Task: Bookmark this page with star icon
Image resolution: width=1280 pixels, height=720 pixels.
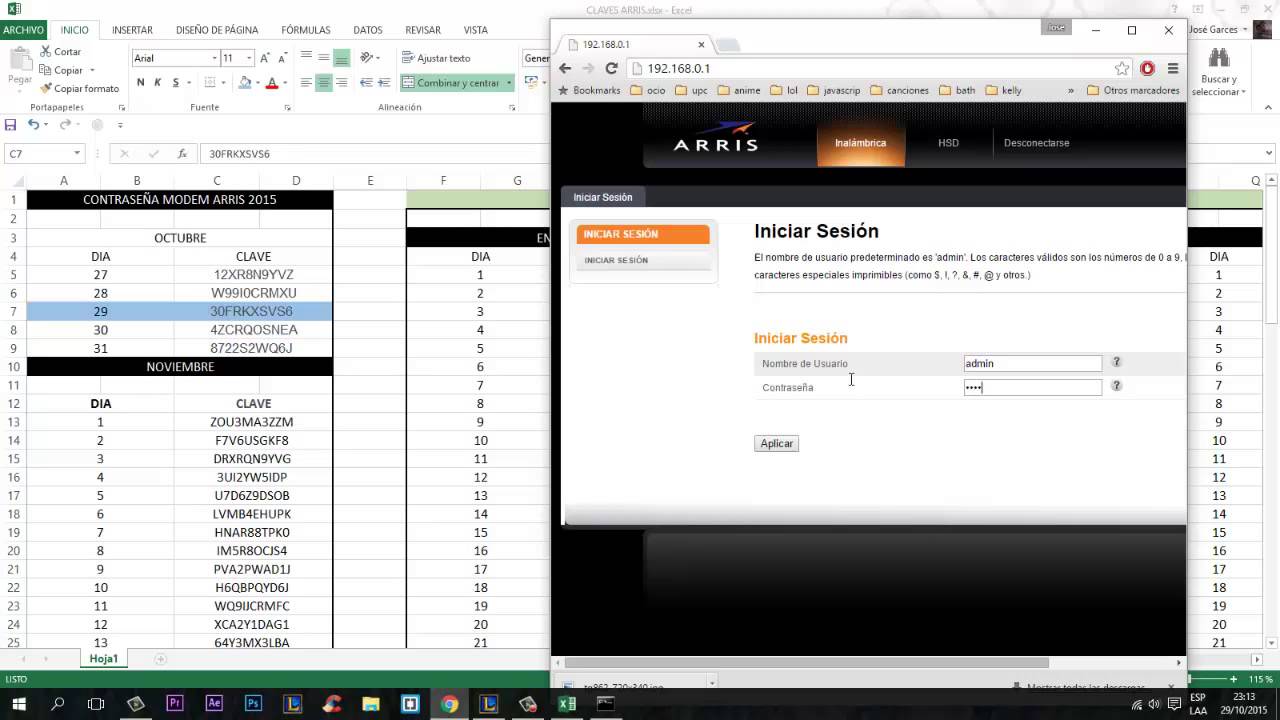Action: coord(1122,68)
